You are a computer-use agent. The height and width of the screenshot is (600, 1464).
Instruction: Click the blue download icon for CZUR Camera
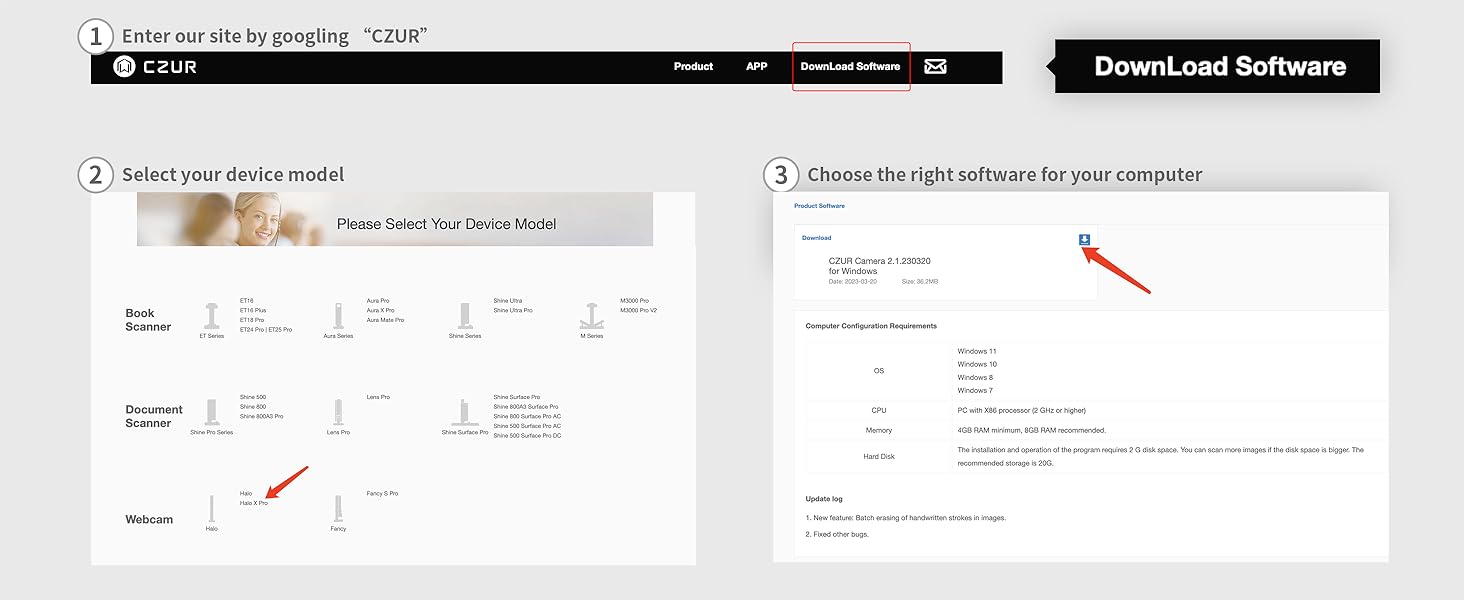click(x=1084, y=240)
